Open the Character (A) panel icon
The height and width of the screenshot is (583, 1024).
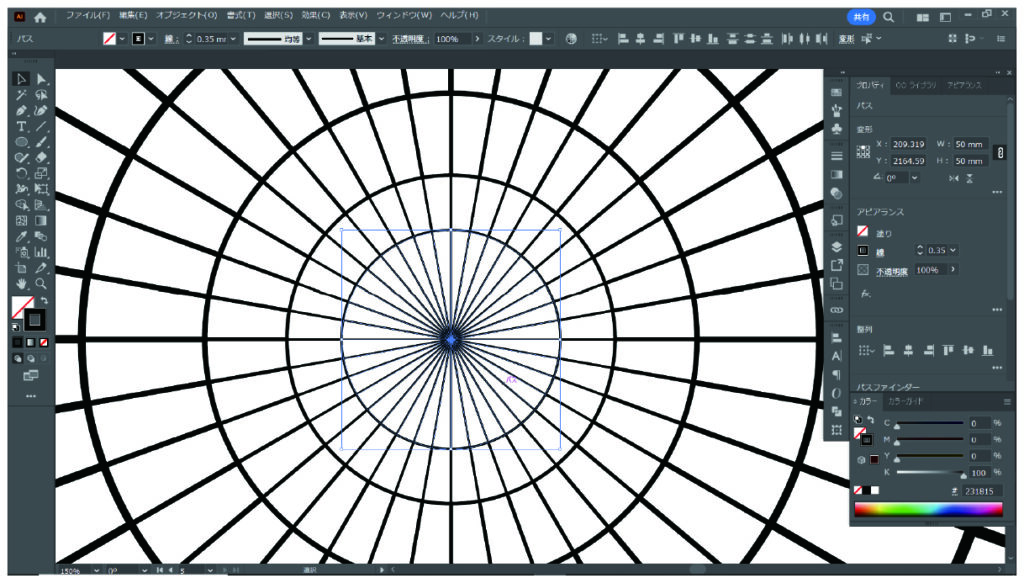point(837,356)
